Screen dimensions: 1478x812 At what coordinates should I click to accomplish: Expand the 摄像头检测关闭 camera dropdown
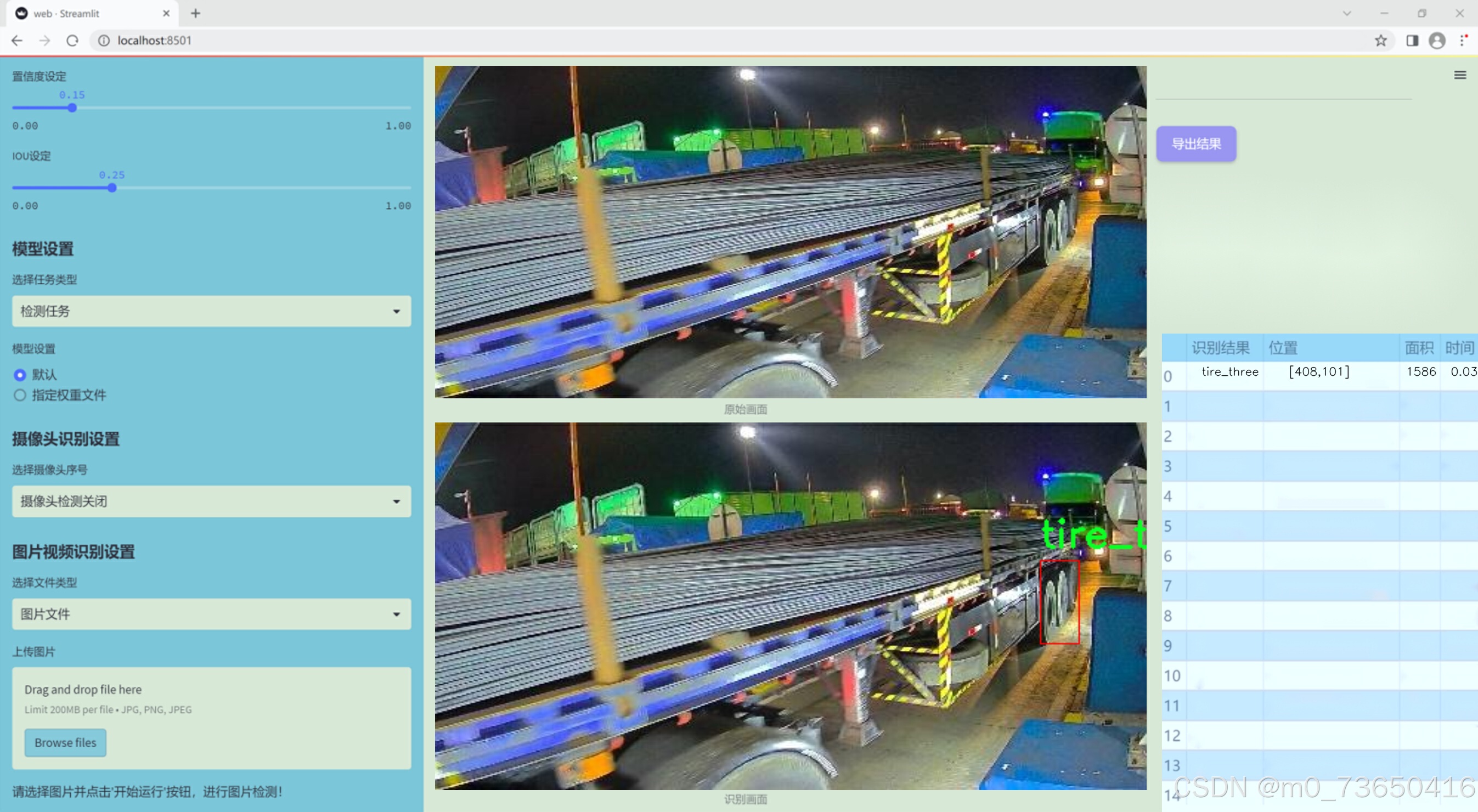pos(211,501)
